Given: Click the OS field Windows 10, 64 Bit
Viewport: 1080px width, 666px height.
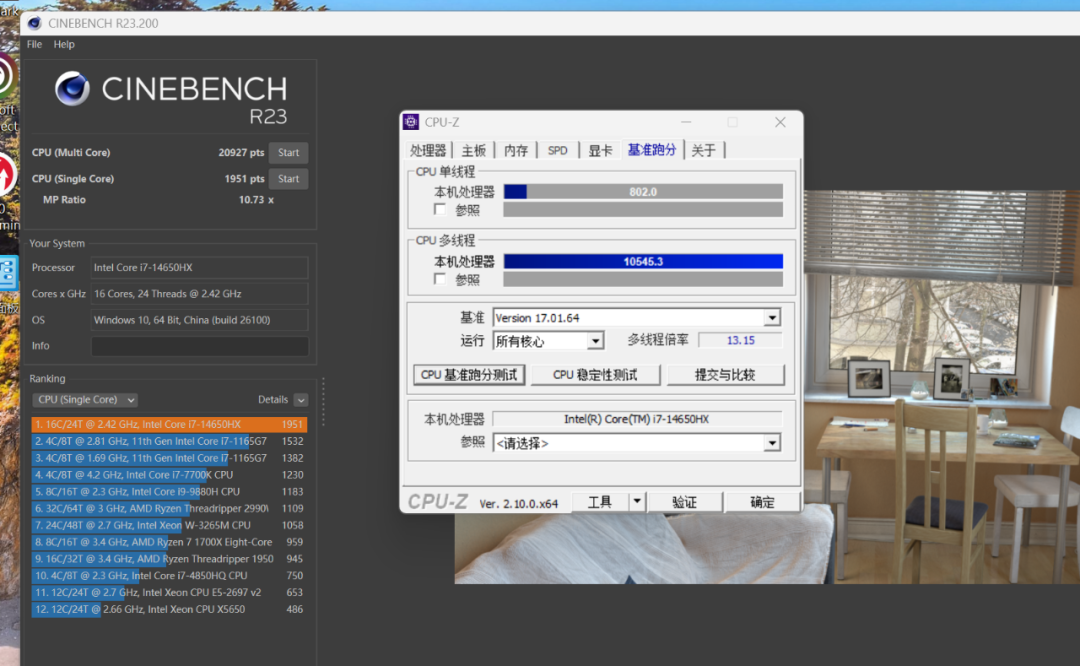Looking at the screenshot, I should pyautogui.click(x=200, y=320).
